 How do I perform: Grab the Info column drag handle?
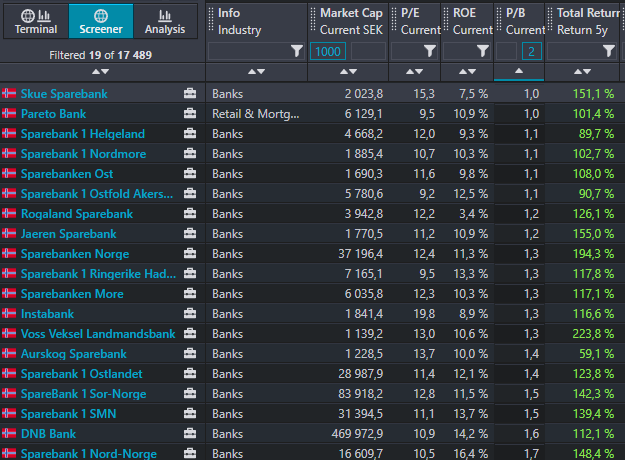click(x=211, y=21)
